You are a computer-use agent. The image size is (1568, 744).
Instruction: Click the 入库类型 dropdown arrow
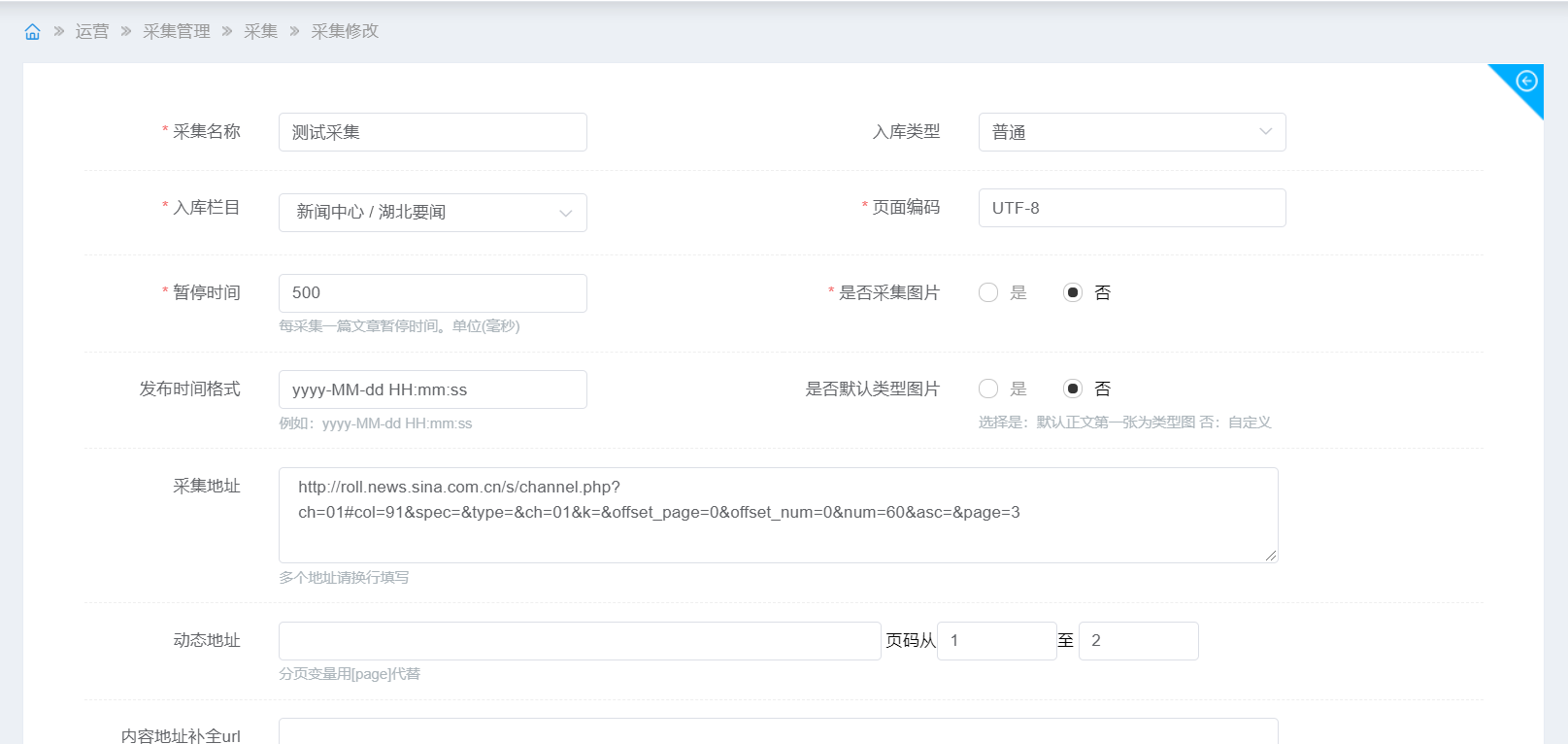1265,132
